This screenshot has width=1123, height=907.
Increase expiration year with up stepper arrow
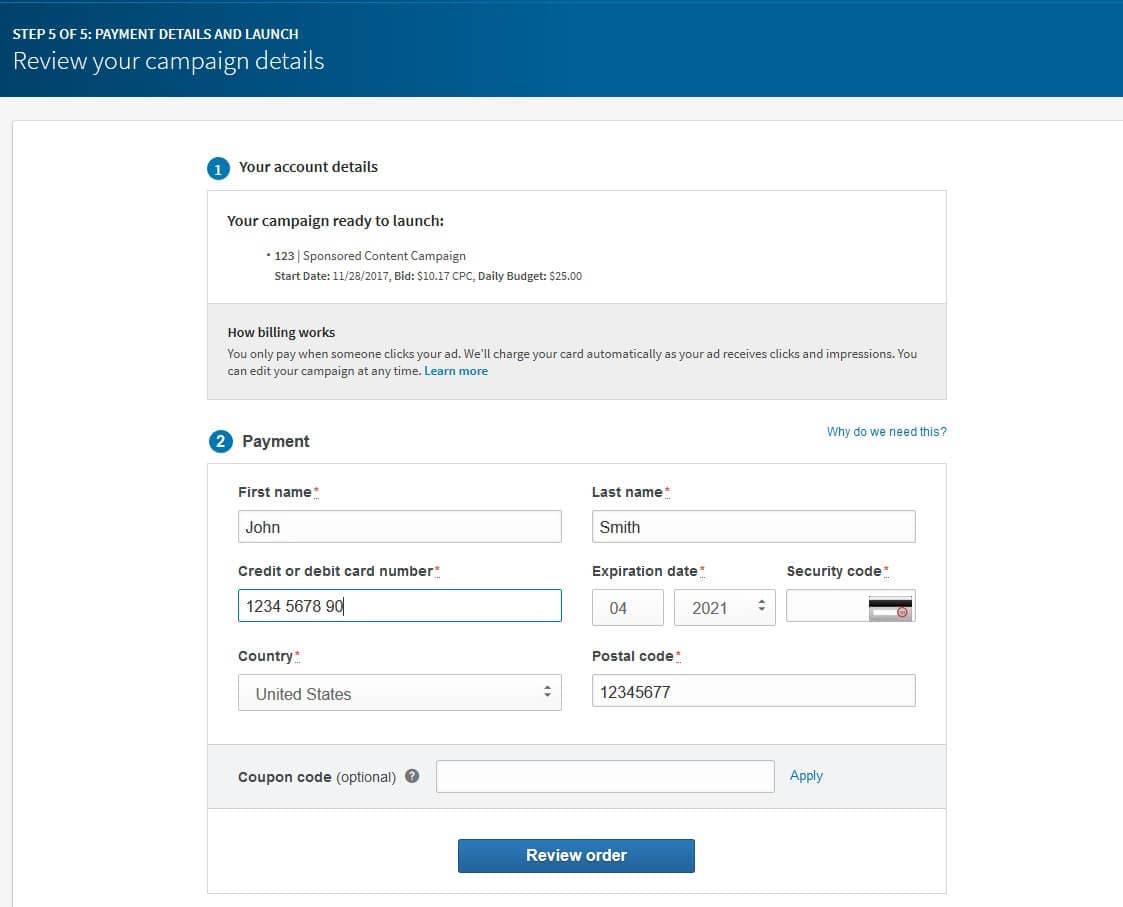[760, 601]
